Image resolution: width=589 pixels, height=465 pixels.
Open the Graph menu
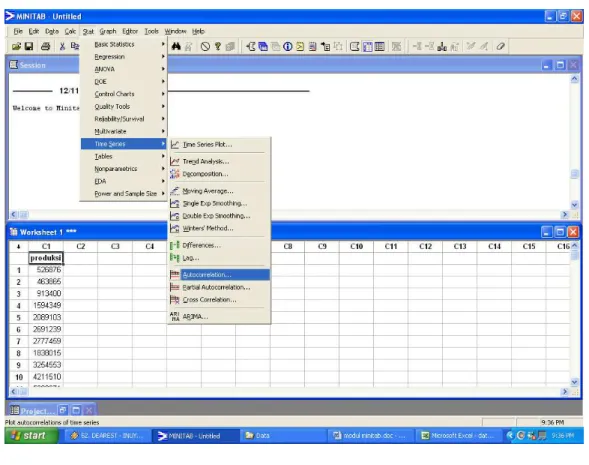(x=108, y=31)
